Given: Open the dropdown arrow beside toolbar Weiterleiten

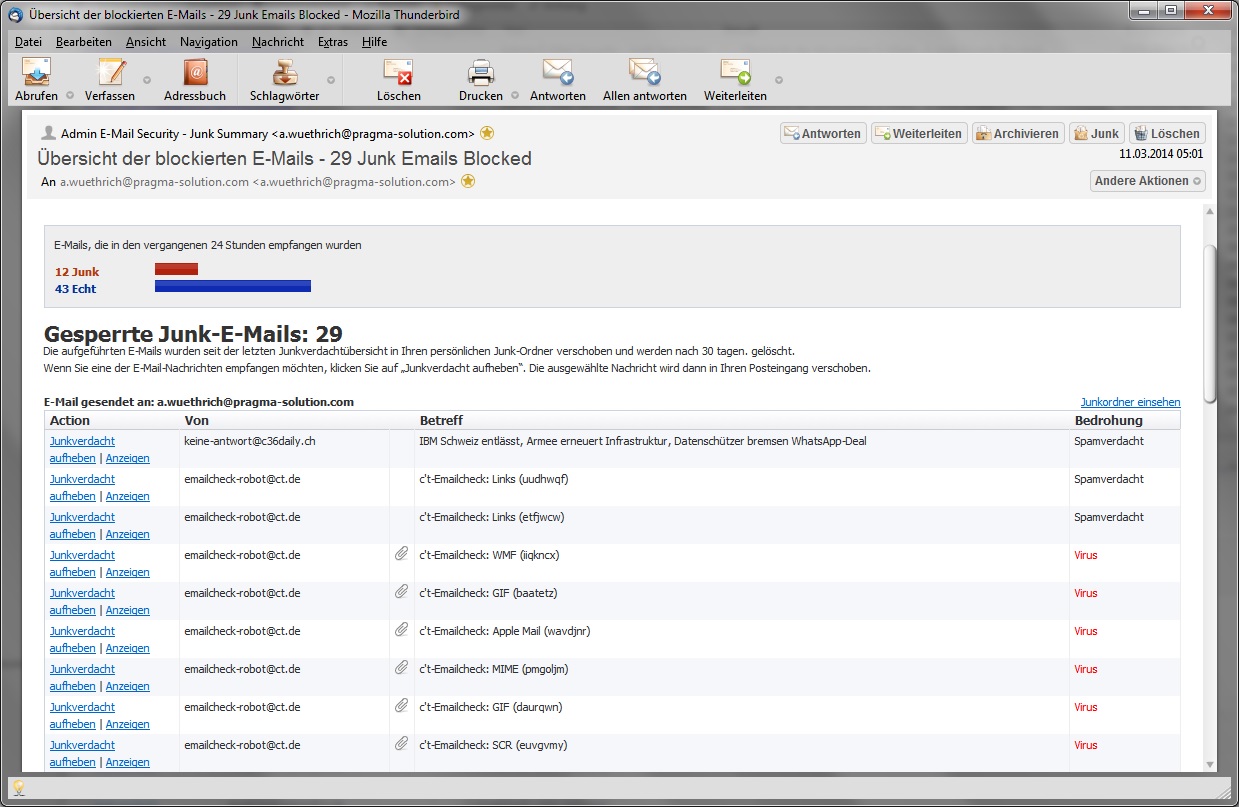Looking at the screenshot, I should pos(779,80).
